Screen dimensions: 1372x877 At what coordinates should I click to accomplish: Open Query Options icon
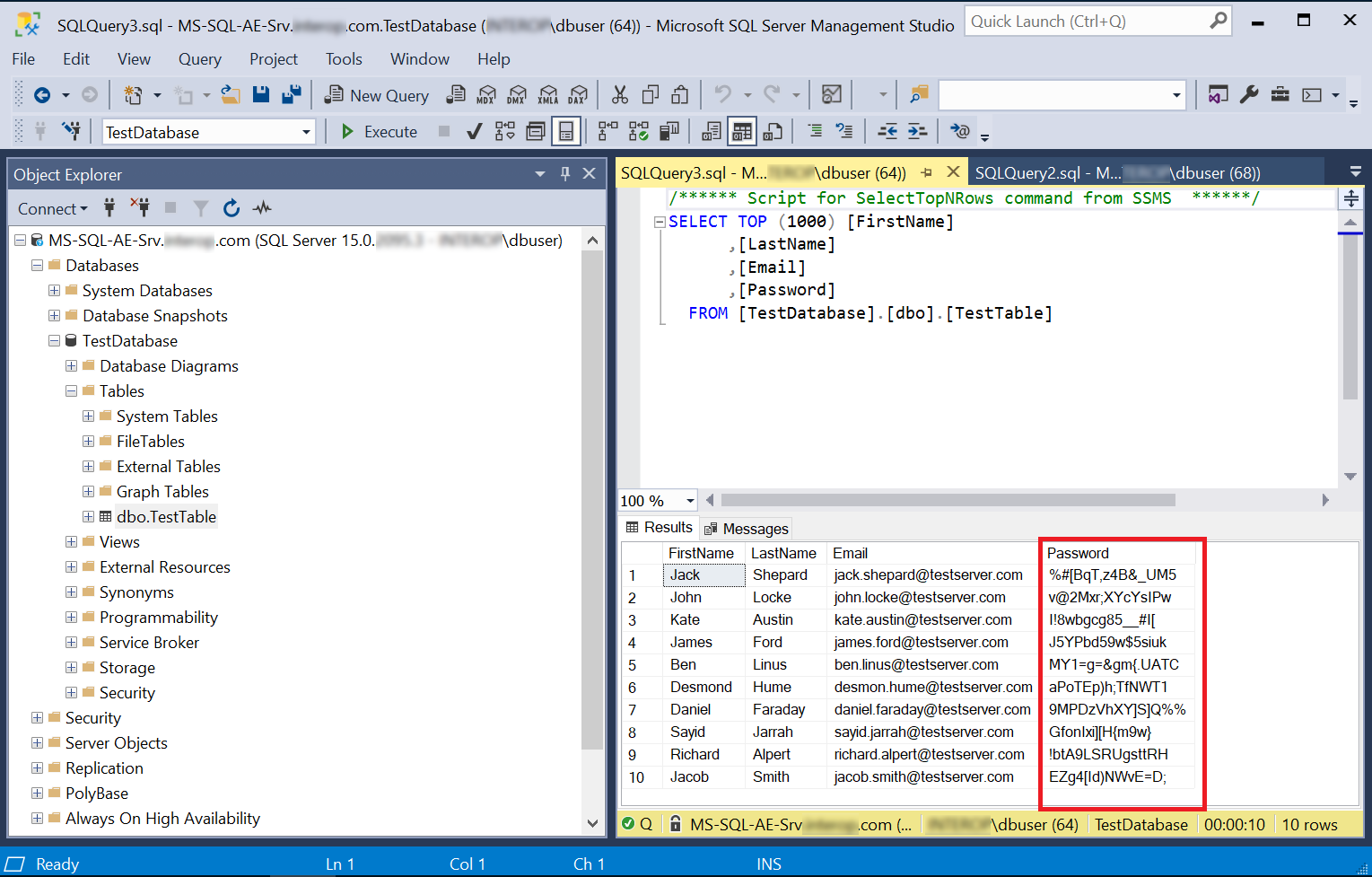pyautogui.click(x=536, y=132)
